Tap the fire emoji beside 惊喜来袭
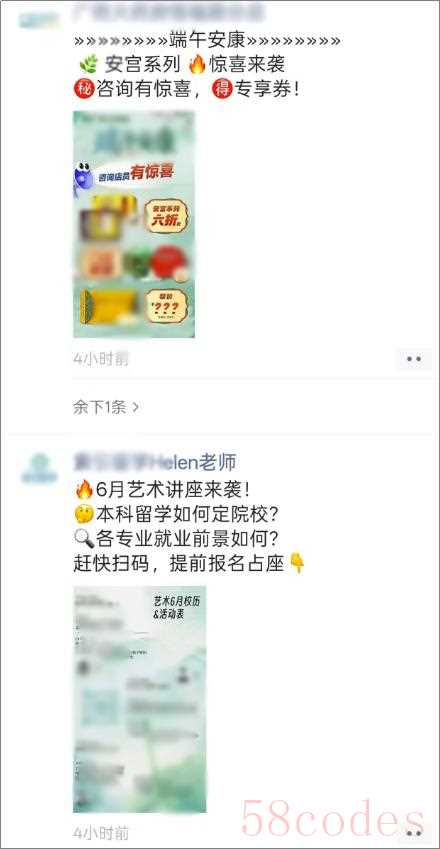Viewport: 440px width, 849px height. click(198, 64)
